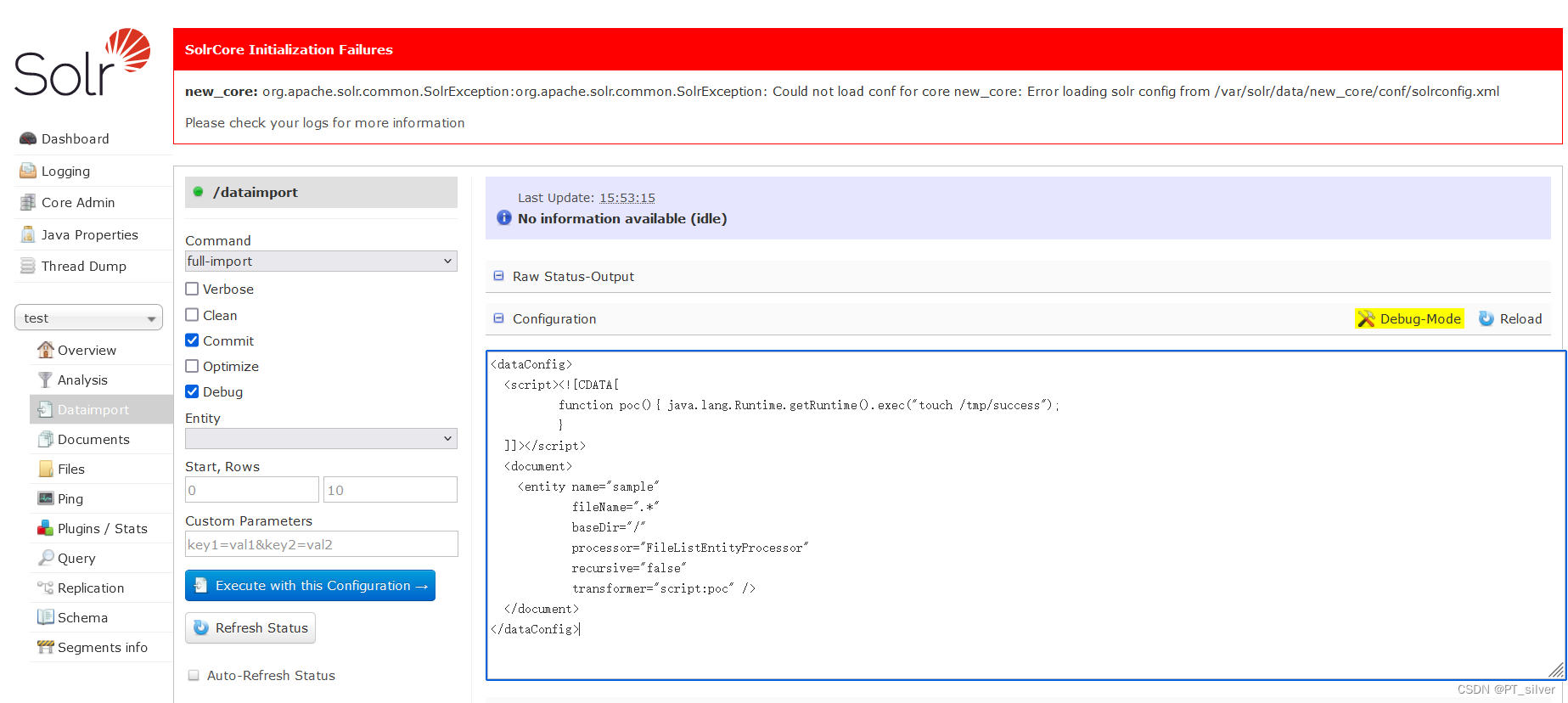Open the test core selector dropdown
Image resolution: width=1568 pixels, height=703 pixels.
88,318
